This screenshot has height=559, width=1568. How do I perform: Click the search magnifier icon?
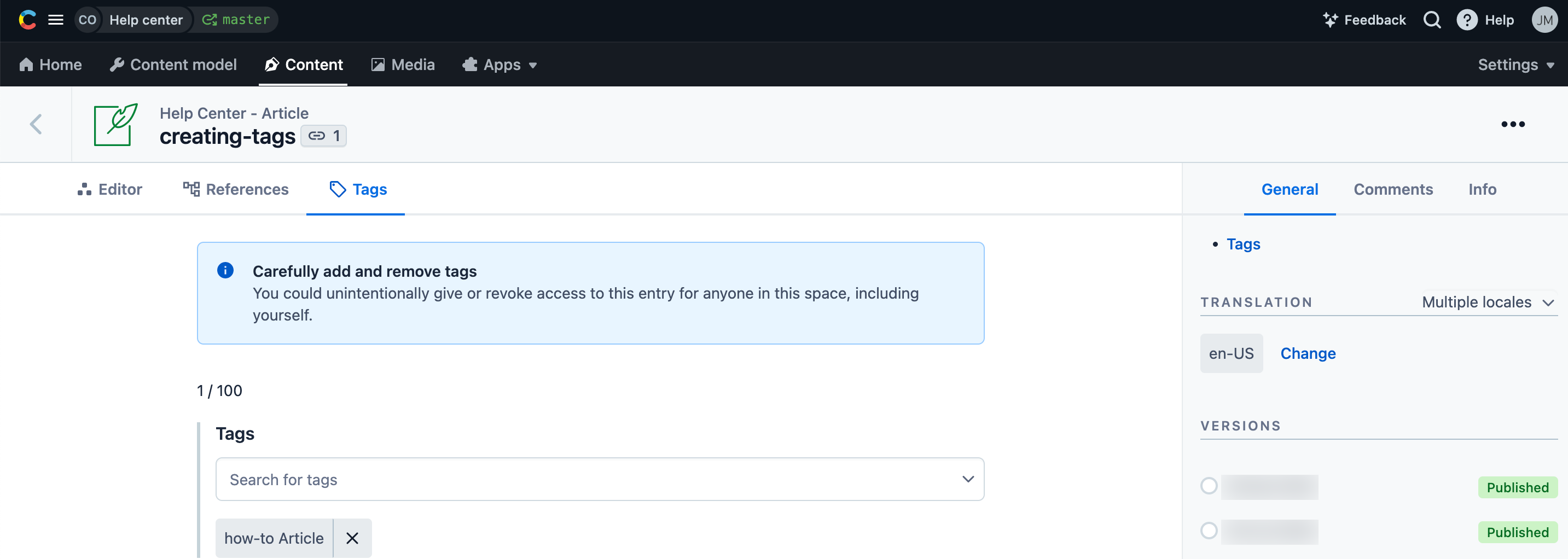click(1432, 20)
